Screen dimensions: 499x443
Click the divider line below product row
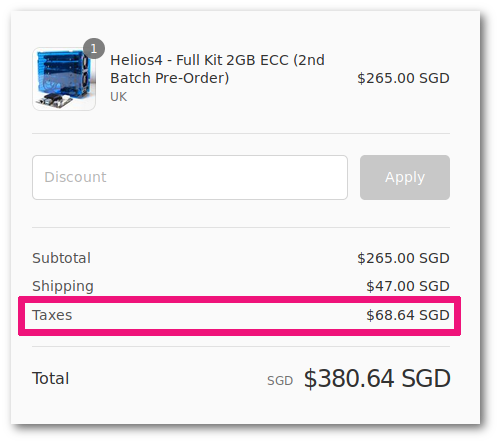(x=241, y=133)
